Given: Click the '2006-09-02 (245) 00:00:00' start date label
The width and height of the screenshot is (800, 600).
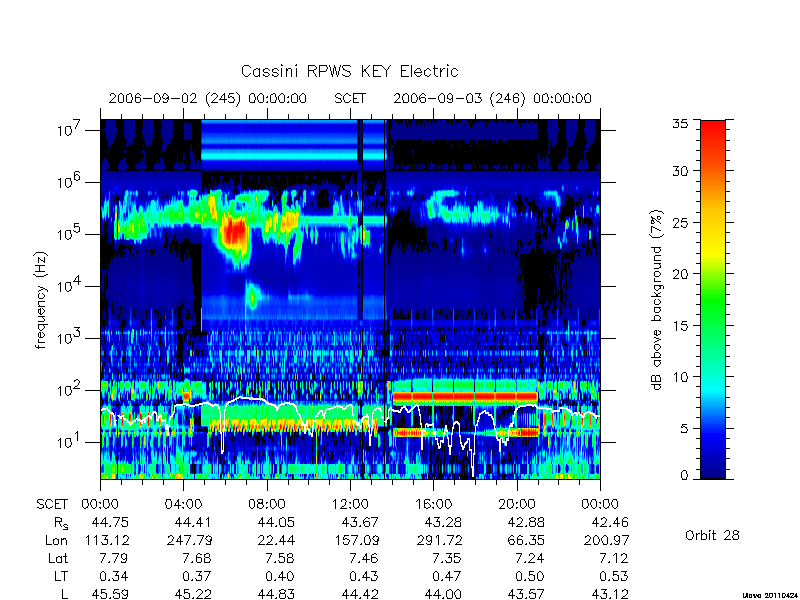Looking at the screenshot, I should coord(208,98).
